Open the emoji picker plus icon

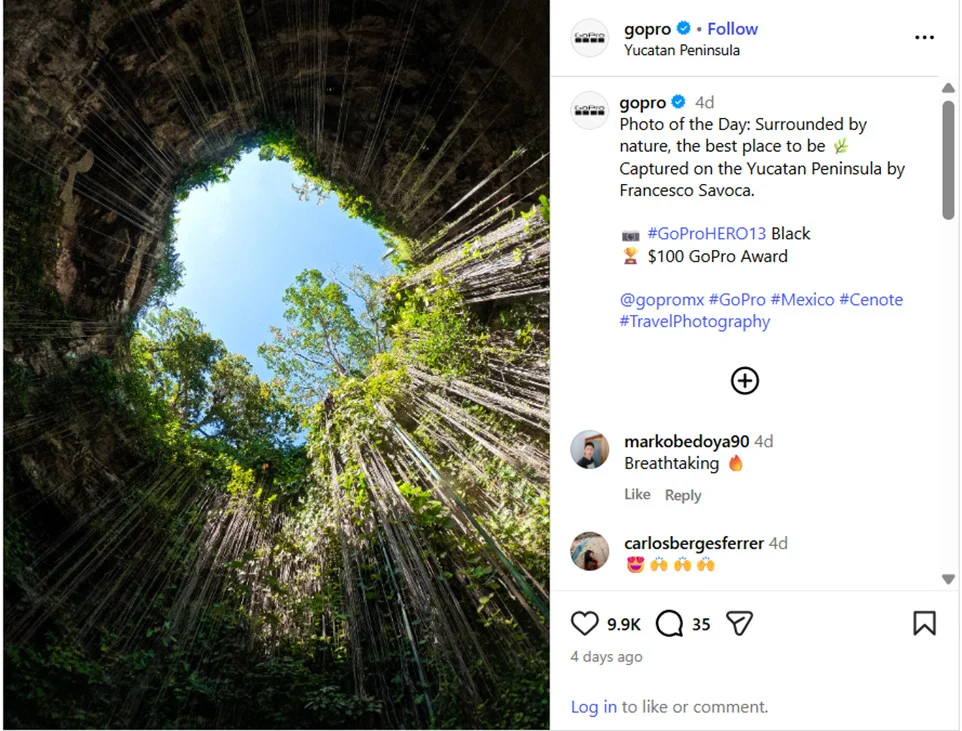click(x=744, y=381)
